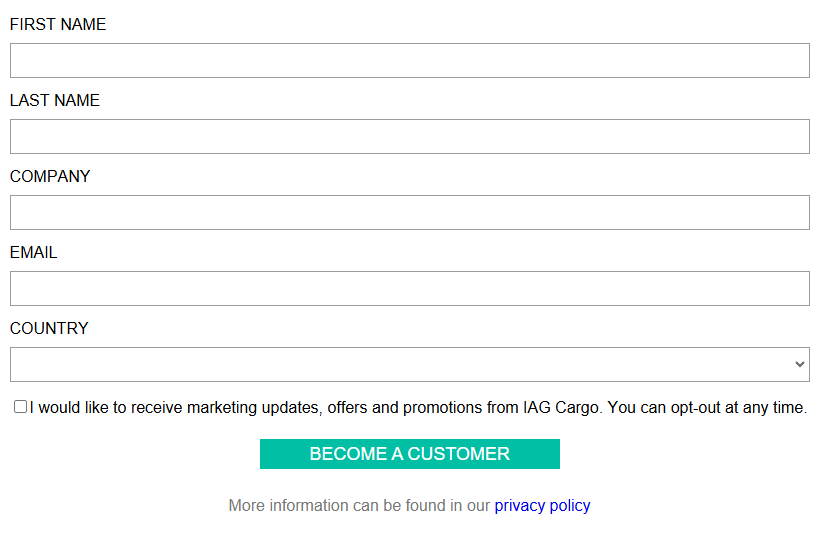Click the EMAIL label text
This screenshot has width=824, height=548.
tap(34, 253)
